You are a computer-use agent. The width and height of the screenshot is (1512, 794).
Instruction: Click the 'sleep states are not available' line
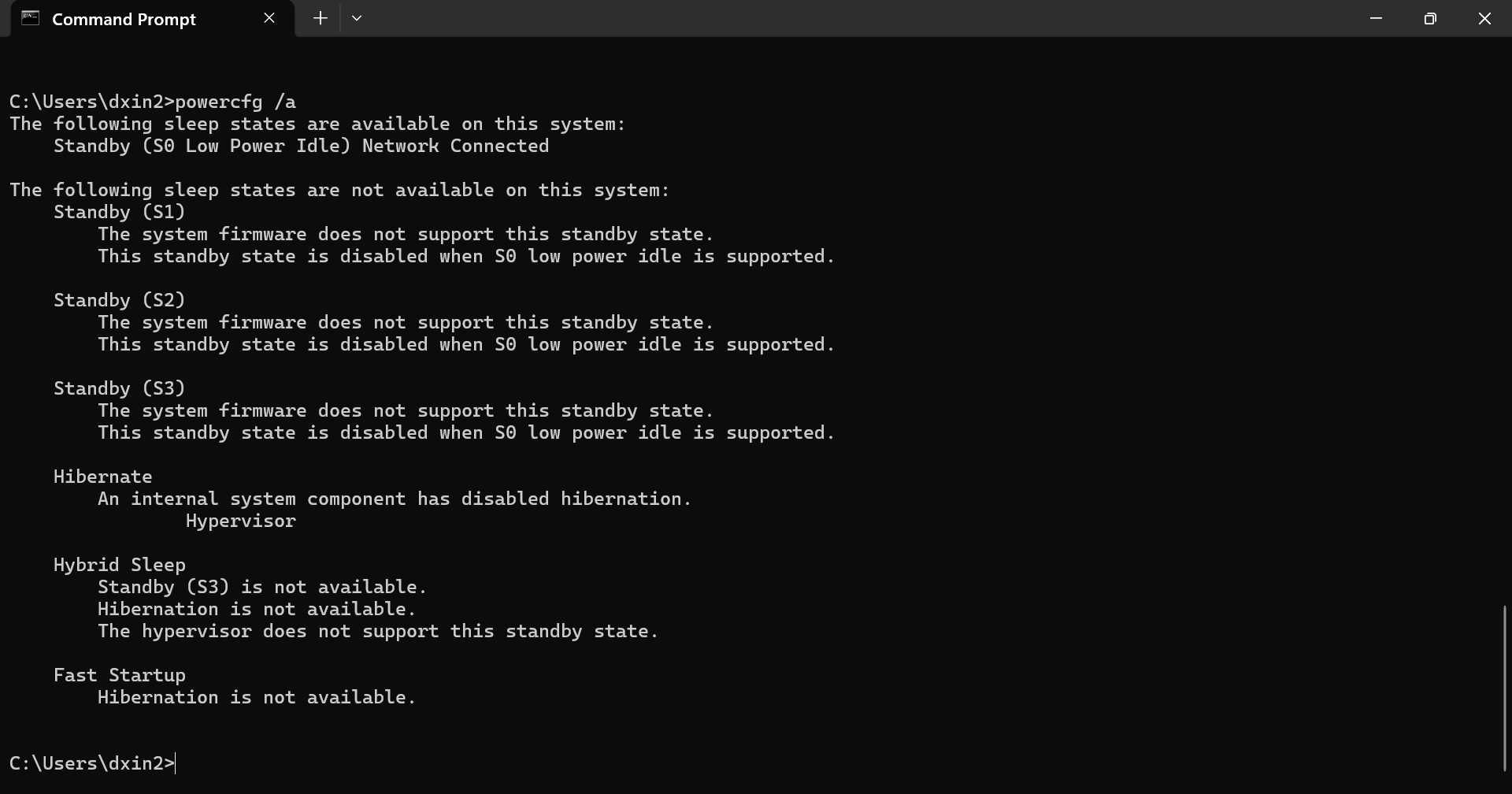(x=339, y=190)
